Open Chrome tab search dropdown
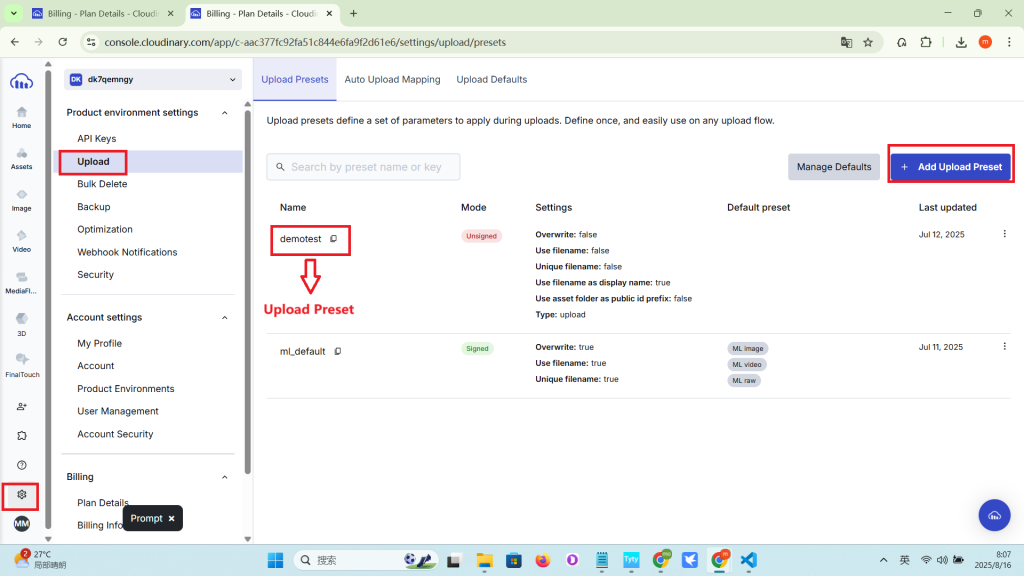The width and height of the screenshot is (1024, 576). pyautogui.click(x=13, y=13)
